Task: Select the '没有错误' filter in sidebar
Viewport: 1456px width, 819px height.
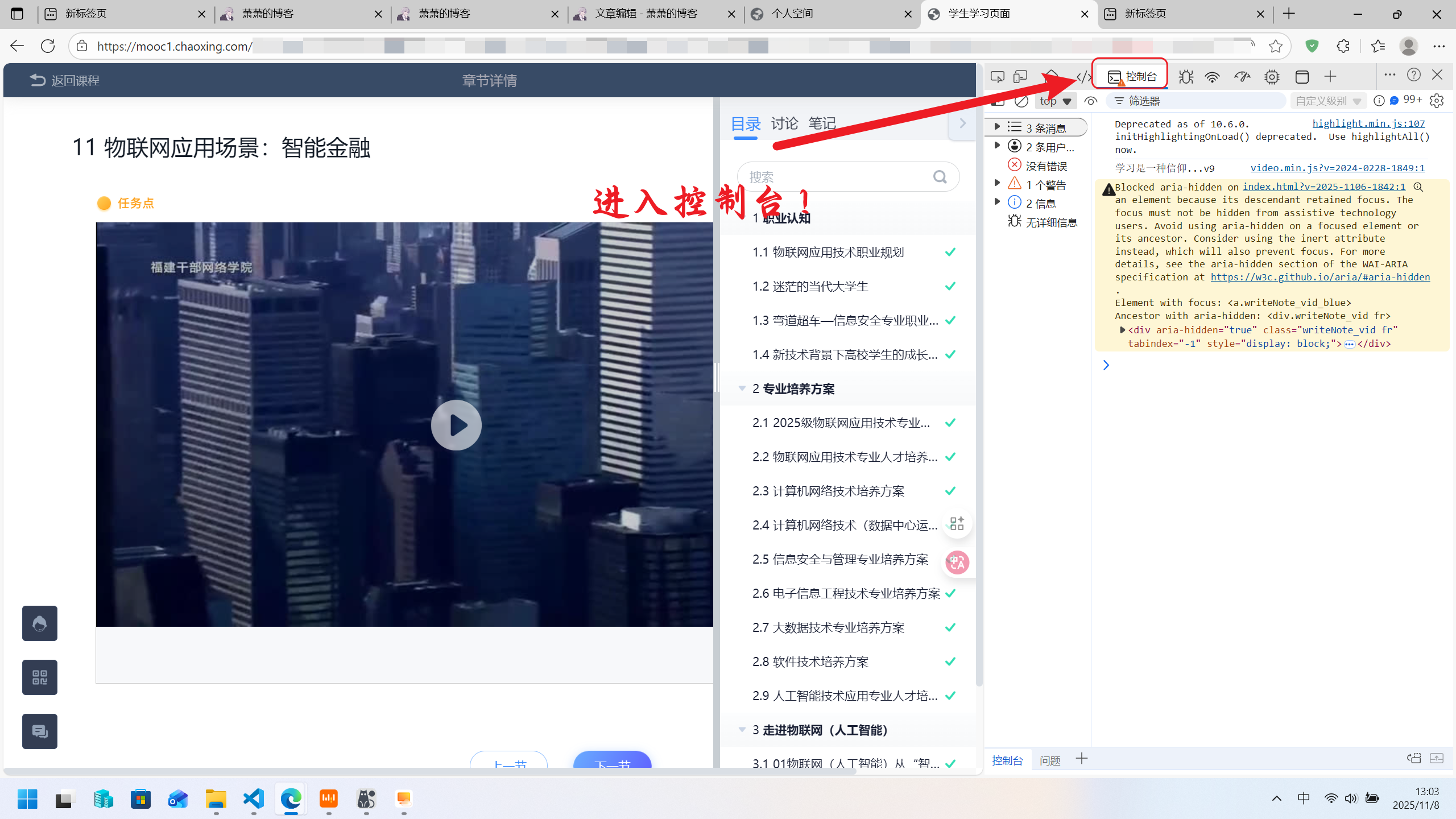Action: click(1045, 166)
